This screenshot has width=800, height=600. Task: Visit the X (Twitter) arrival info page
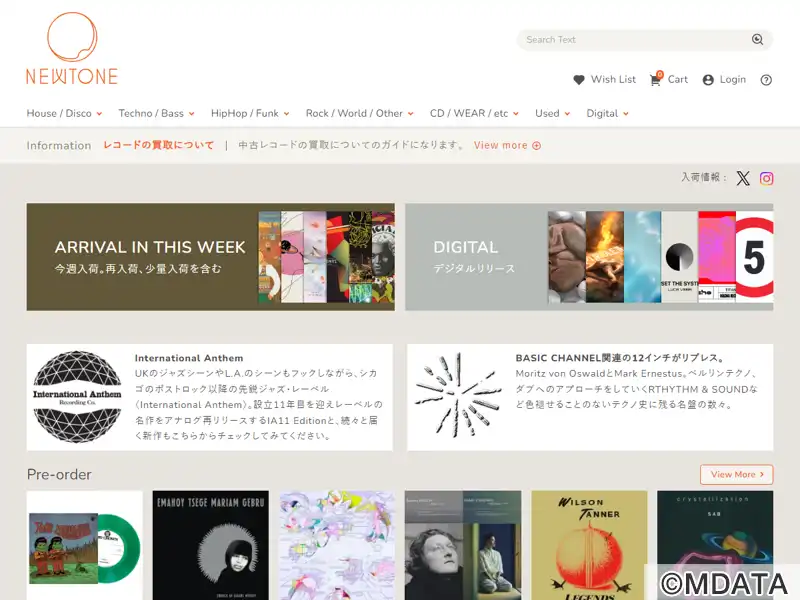pyautogui.click(x=743, y=178)
